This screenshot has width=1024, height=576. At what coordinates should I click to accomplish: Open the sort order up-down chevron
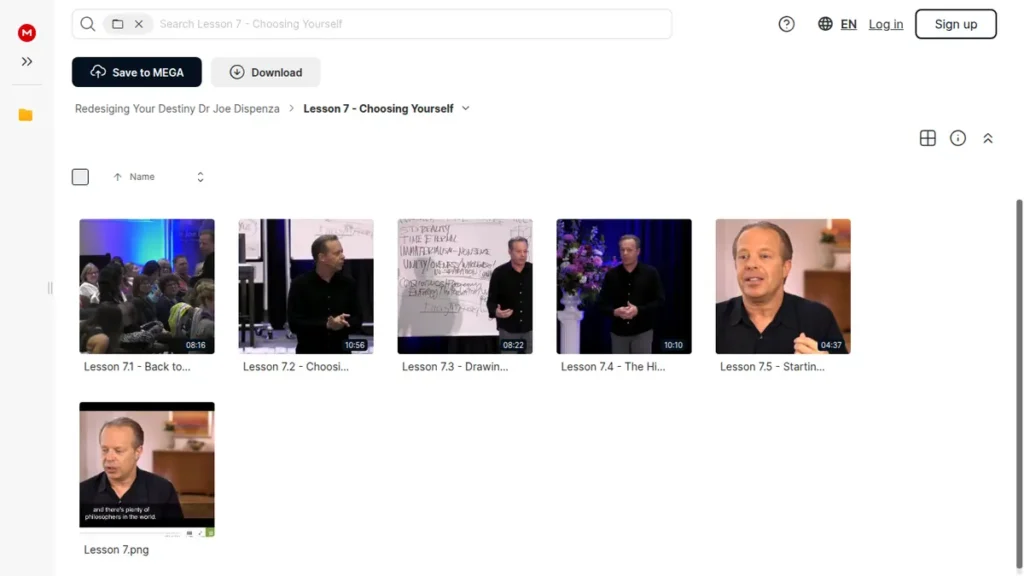coord(200,177)
